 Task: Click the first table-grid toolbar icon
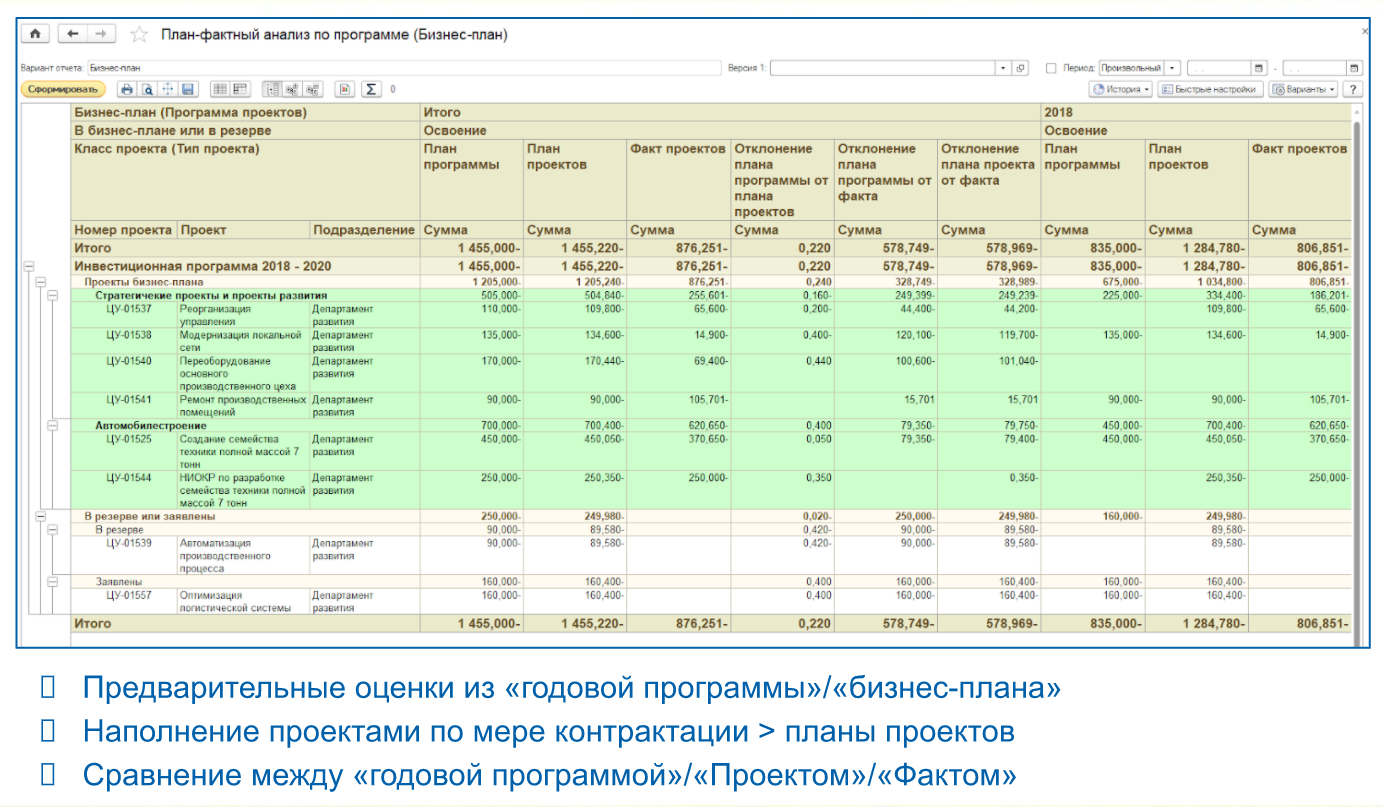[219, 89]
